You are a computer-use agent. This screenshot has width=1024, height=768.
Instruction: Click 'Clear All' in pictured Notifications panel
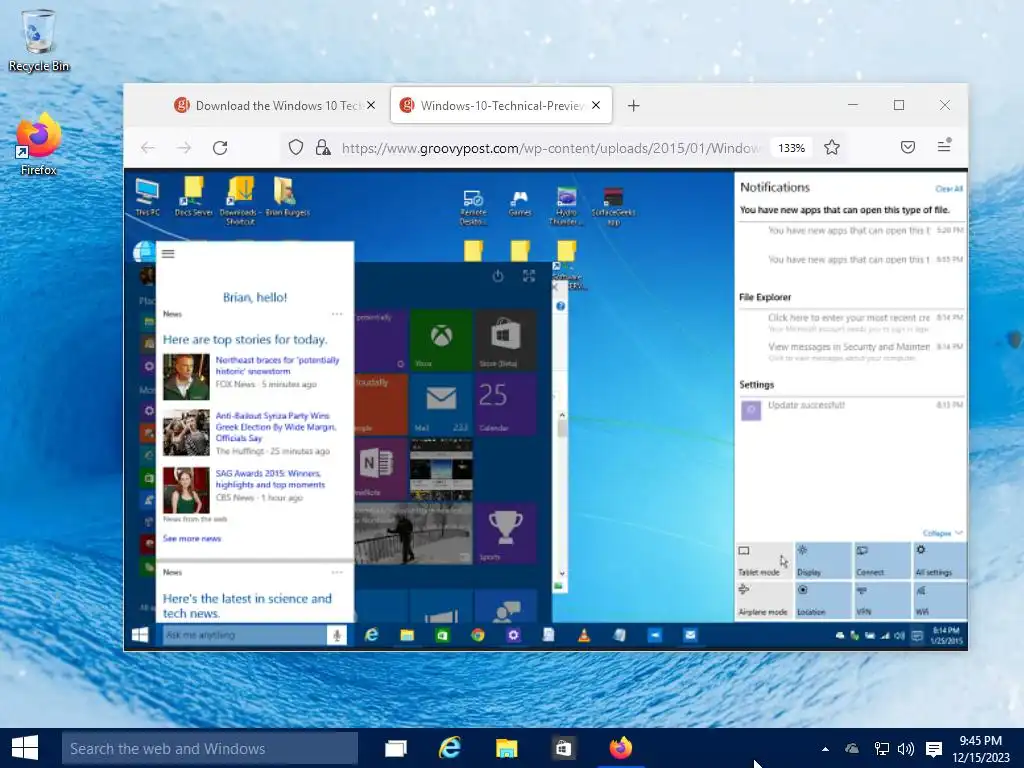click(948, 189)
